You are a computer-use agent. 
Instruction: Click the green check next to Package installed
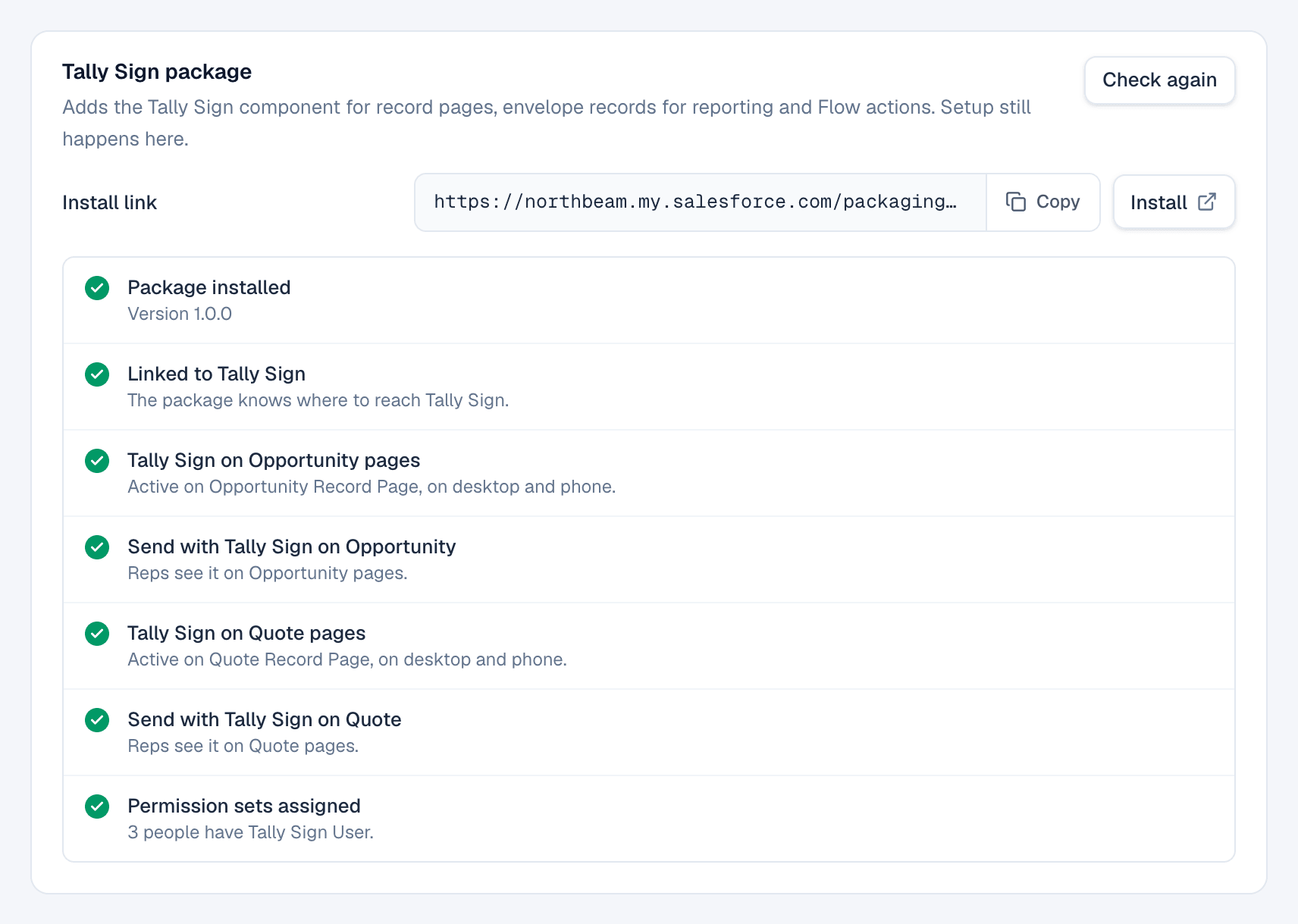click(x=97, y=288)
